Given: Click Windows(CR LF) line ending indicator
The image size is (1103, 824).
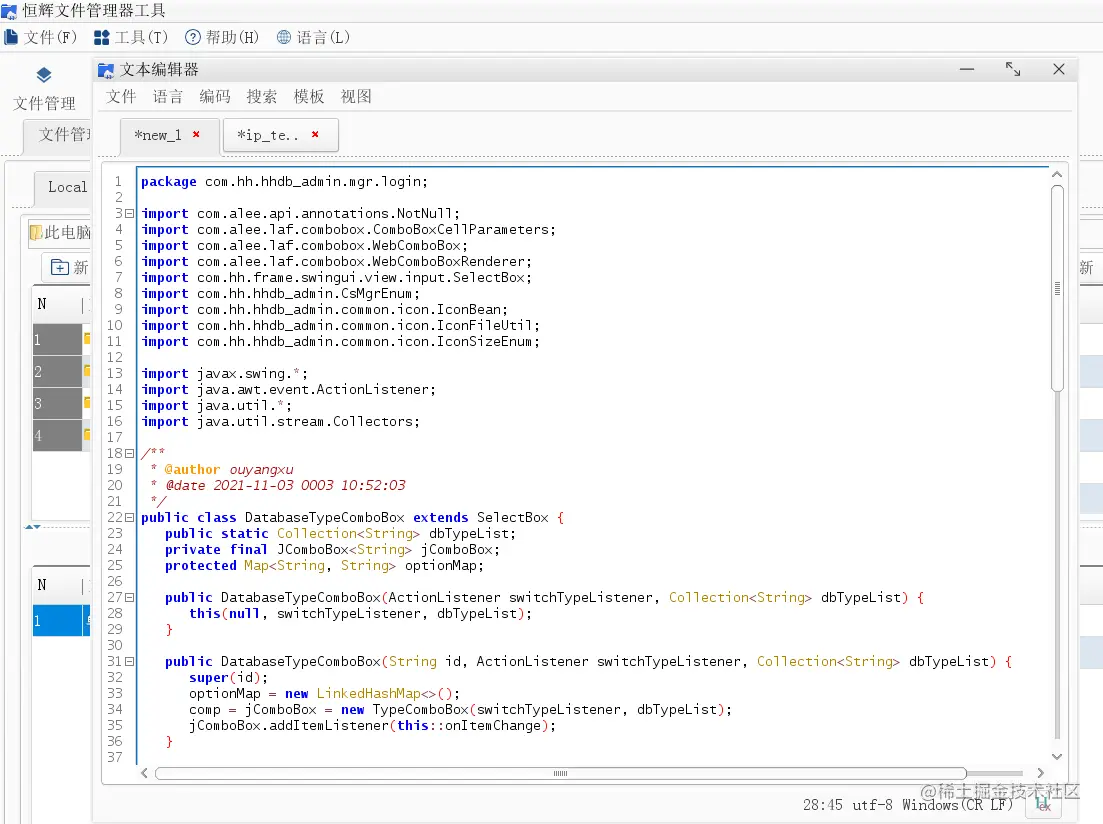Looking at the screenshot, I should click(x=957, y=805).
